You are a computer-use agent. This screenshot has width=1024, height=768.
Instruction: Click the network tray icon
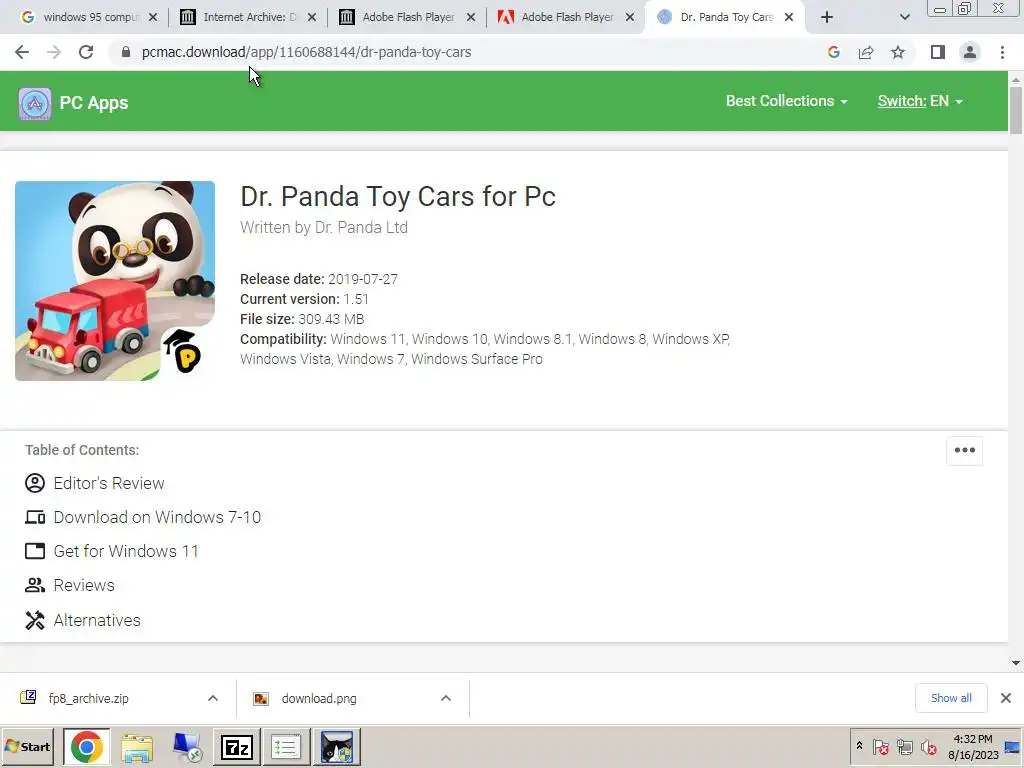click(x=904, y=746)
